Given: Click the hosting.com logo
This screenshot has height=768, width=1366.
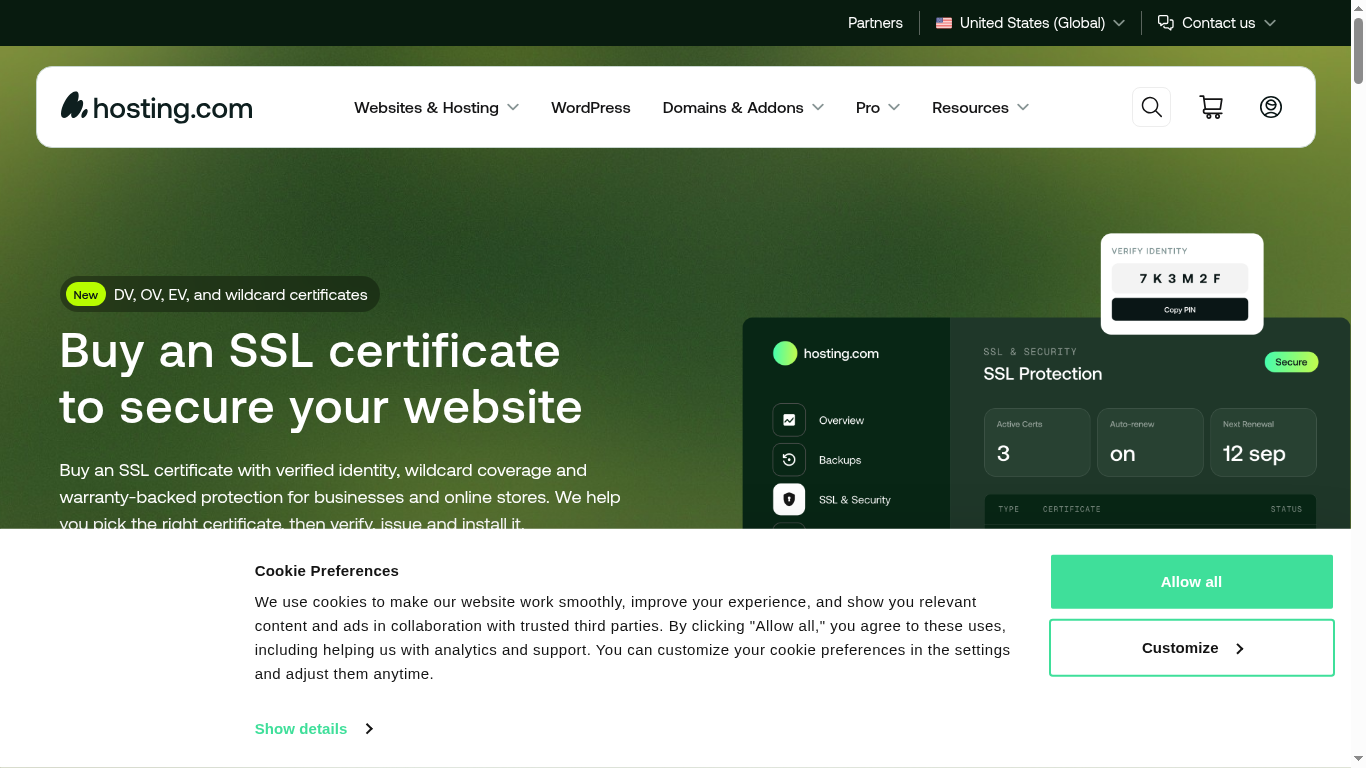Looking at the screenshot, I should tap(157, 107).
